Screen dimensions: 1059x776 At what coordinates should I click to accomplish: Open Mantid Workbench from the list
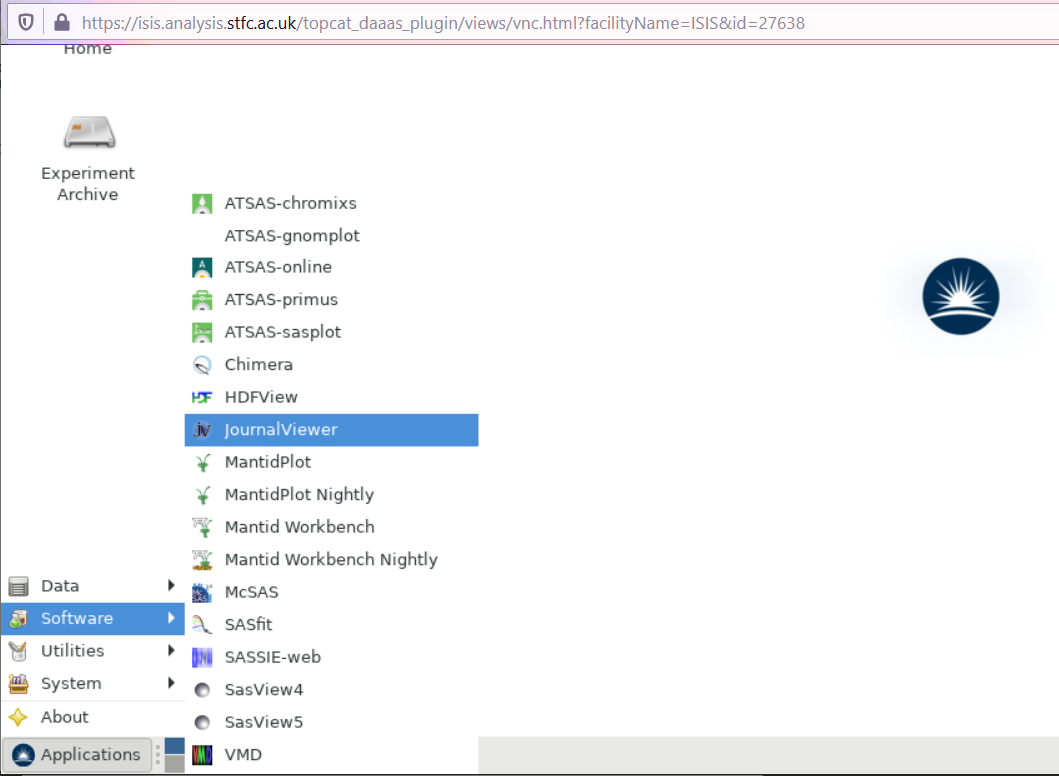click(x=299, y=527)
